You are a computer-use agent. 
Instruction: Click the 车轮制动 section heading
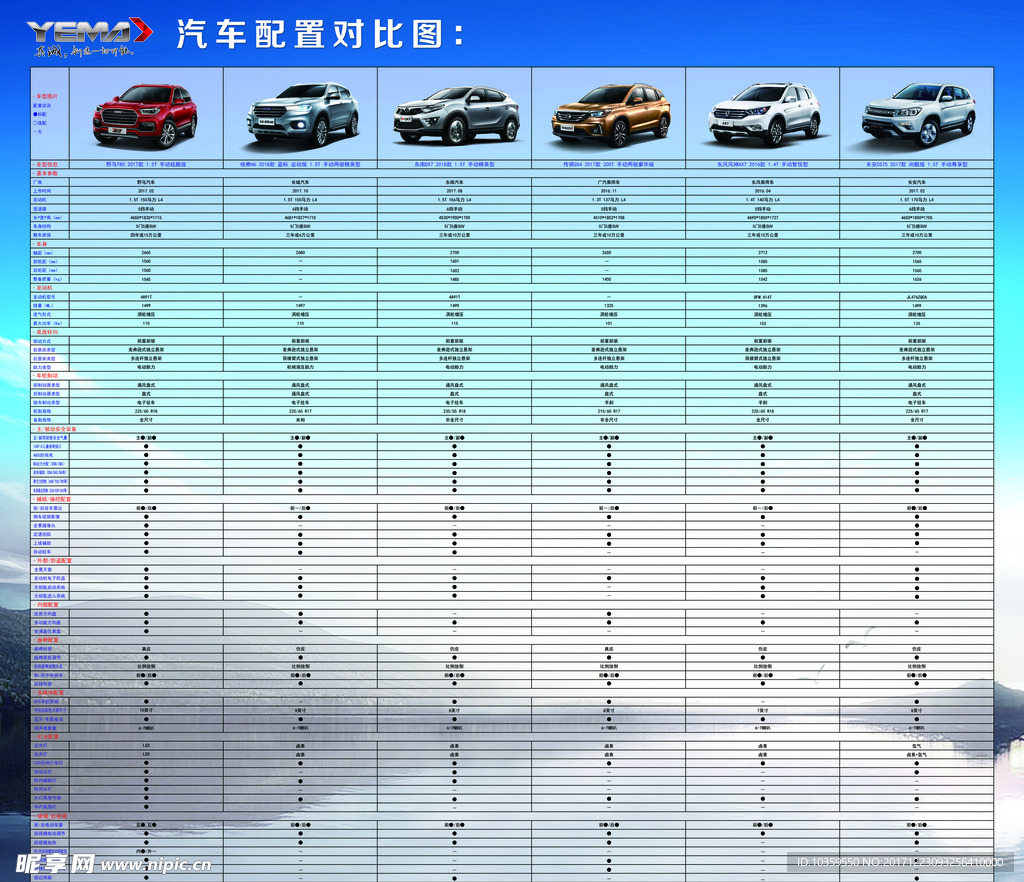(46, 376)
